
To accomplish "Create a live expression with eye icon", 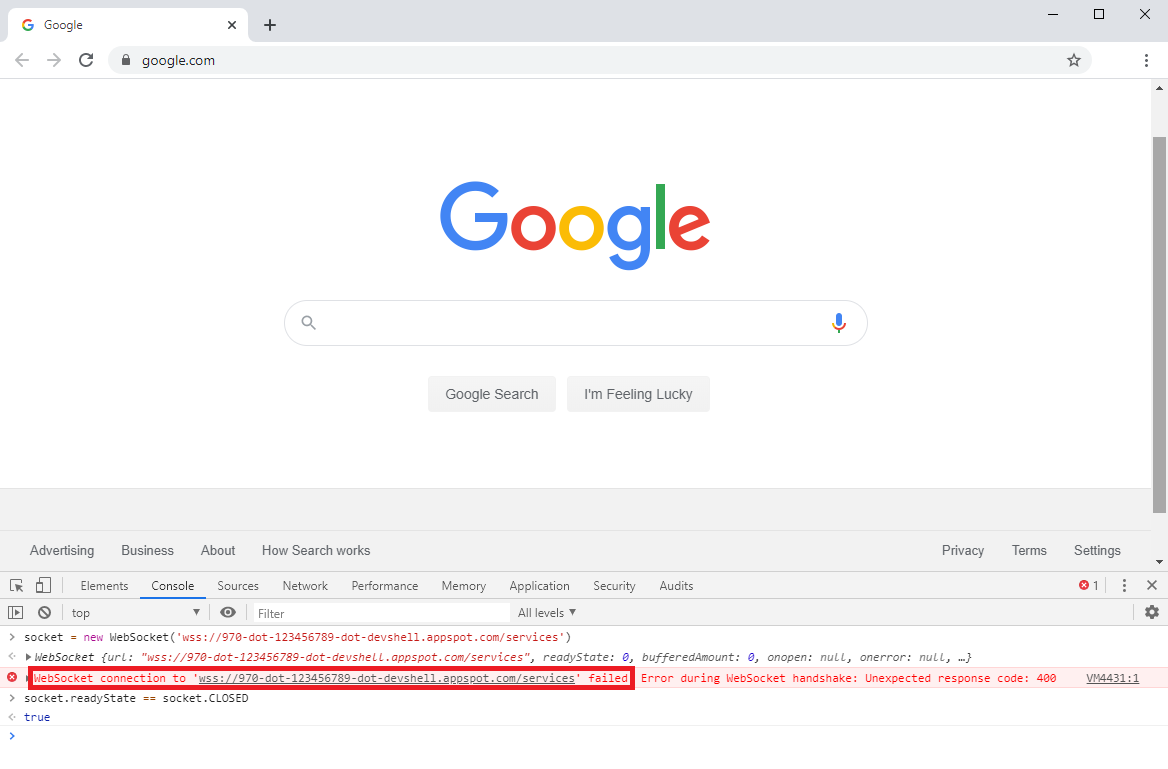I will (x=228, y=612).
